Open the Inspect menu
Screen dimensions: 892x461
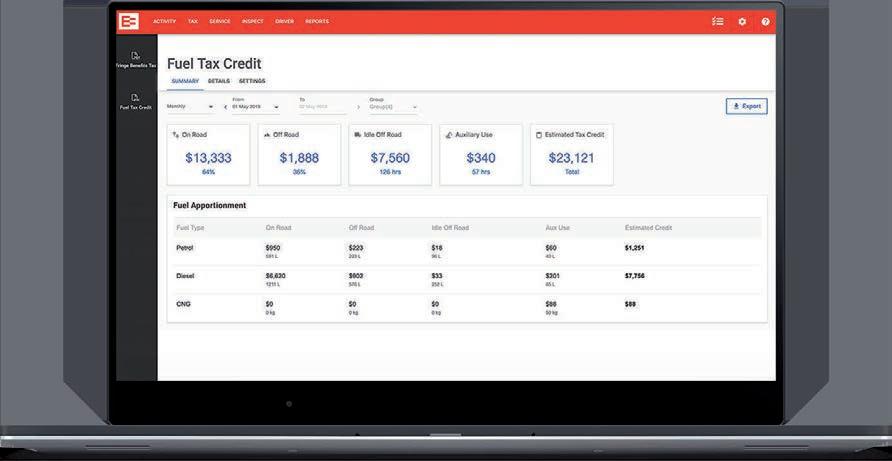[x=253, y=22]
